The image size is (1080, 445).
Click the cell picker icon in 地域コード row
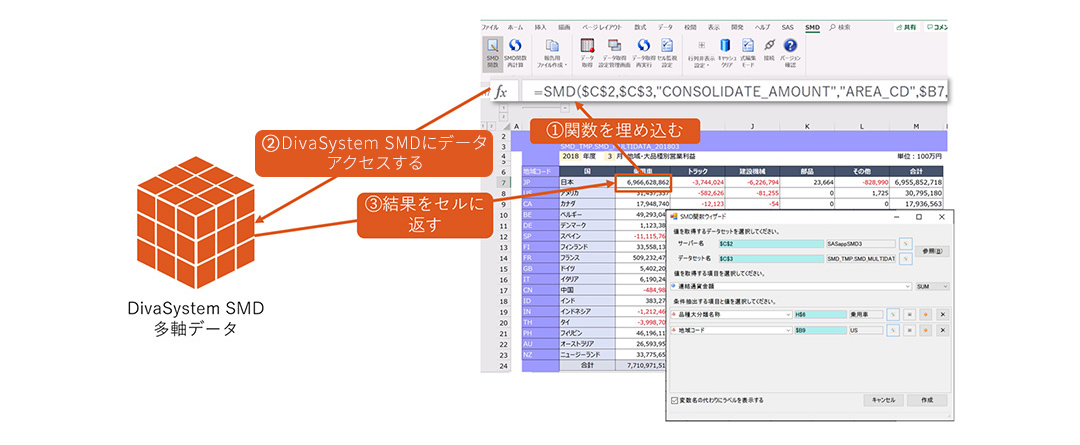click(892, 331)
